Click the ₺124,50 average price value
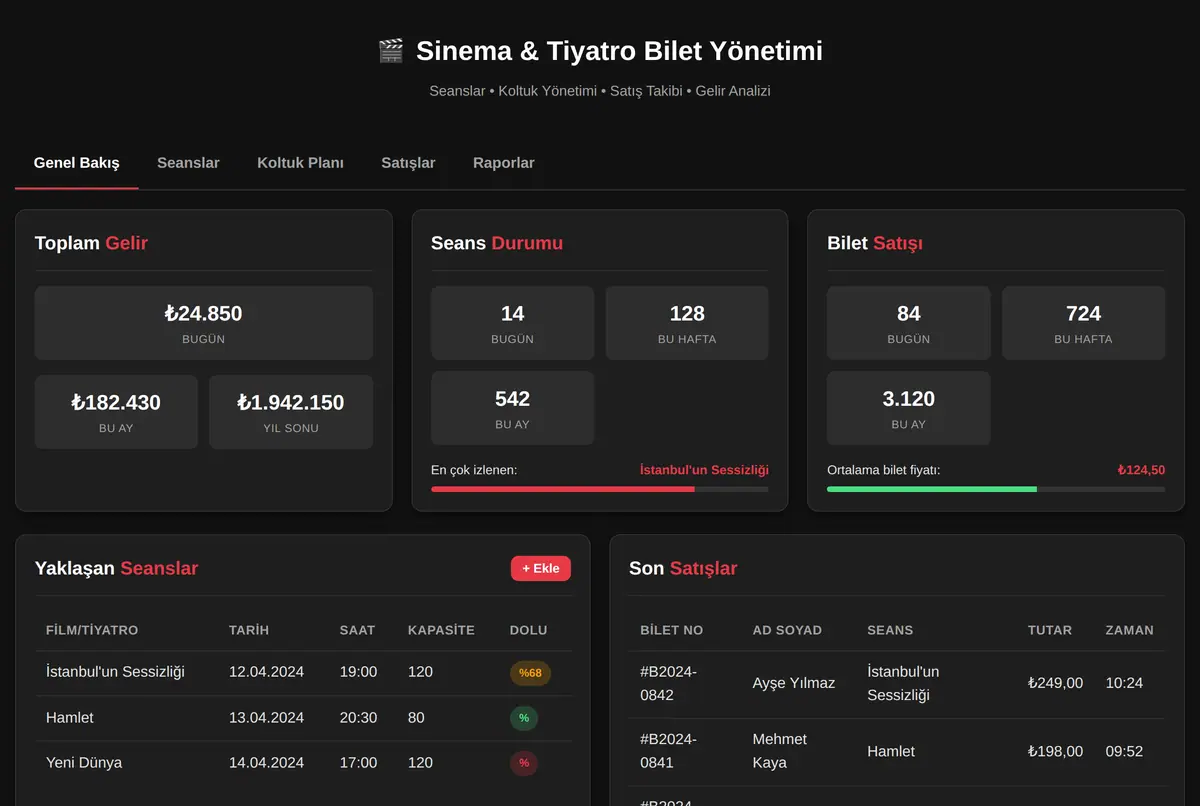 (1141, 470)
